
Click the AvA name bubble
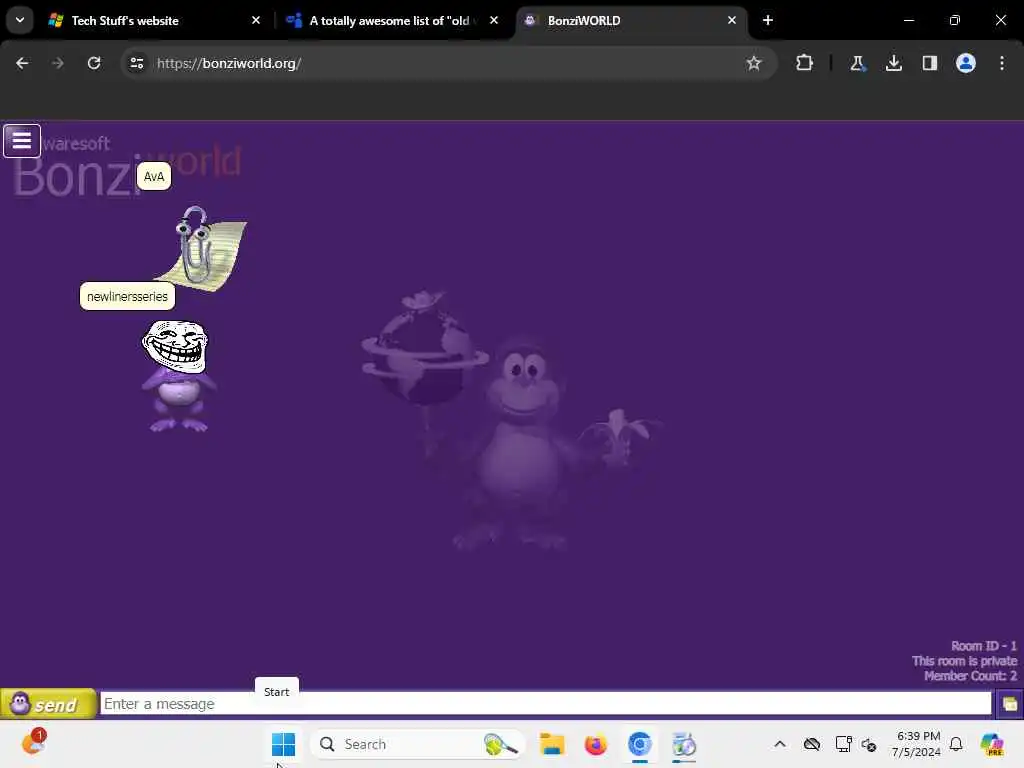tap(153, 176)
